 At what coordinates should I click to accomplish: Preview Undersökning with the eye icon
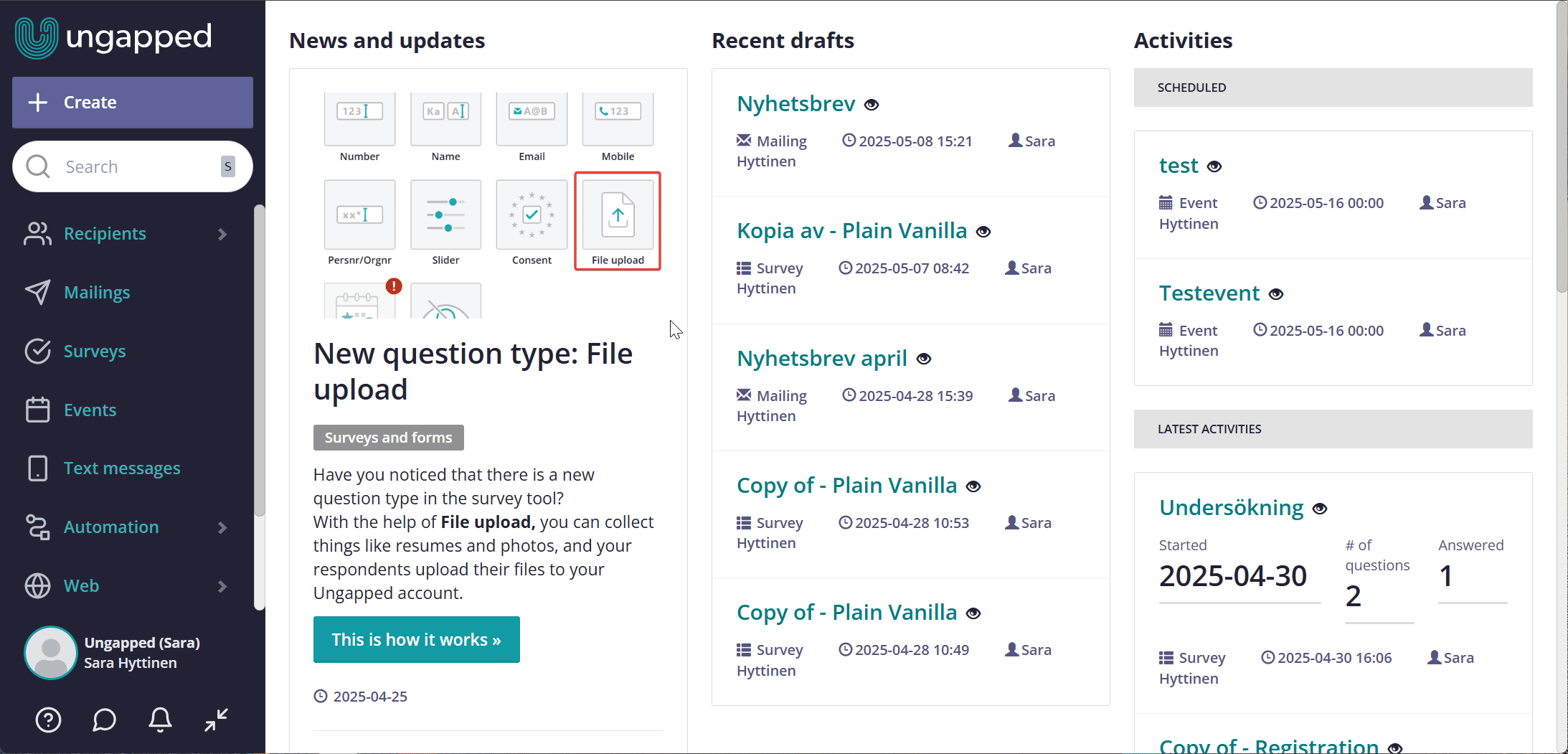pyautogui.click(x=1320, y=509)
